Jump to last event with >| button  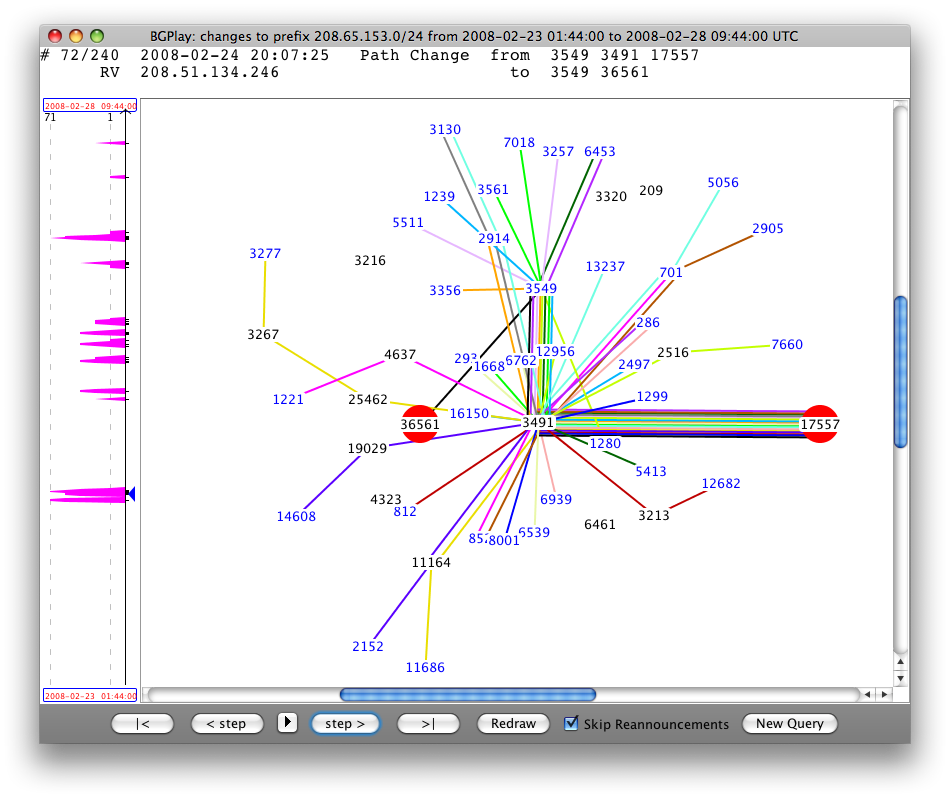click(428, 723)
